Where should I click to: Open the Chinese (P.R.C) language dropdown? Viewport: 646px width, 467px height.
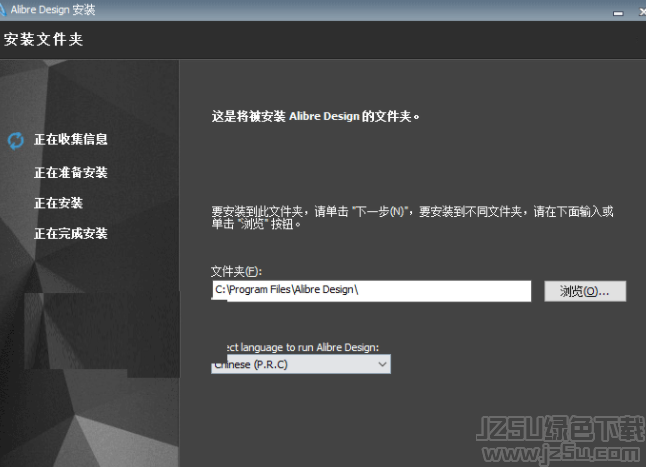300,365
